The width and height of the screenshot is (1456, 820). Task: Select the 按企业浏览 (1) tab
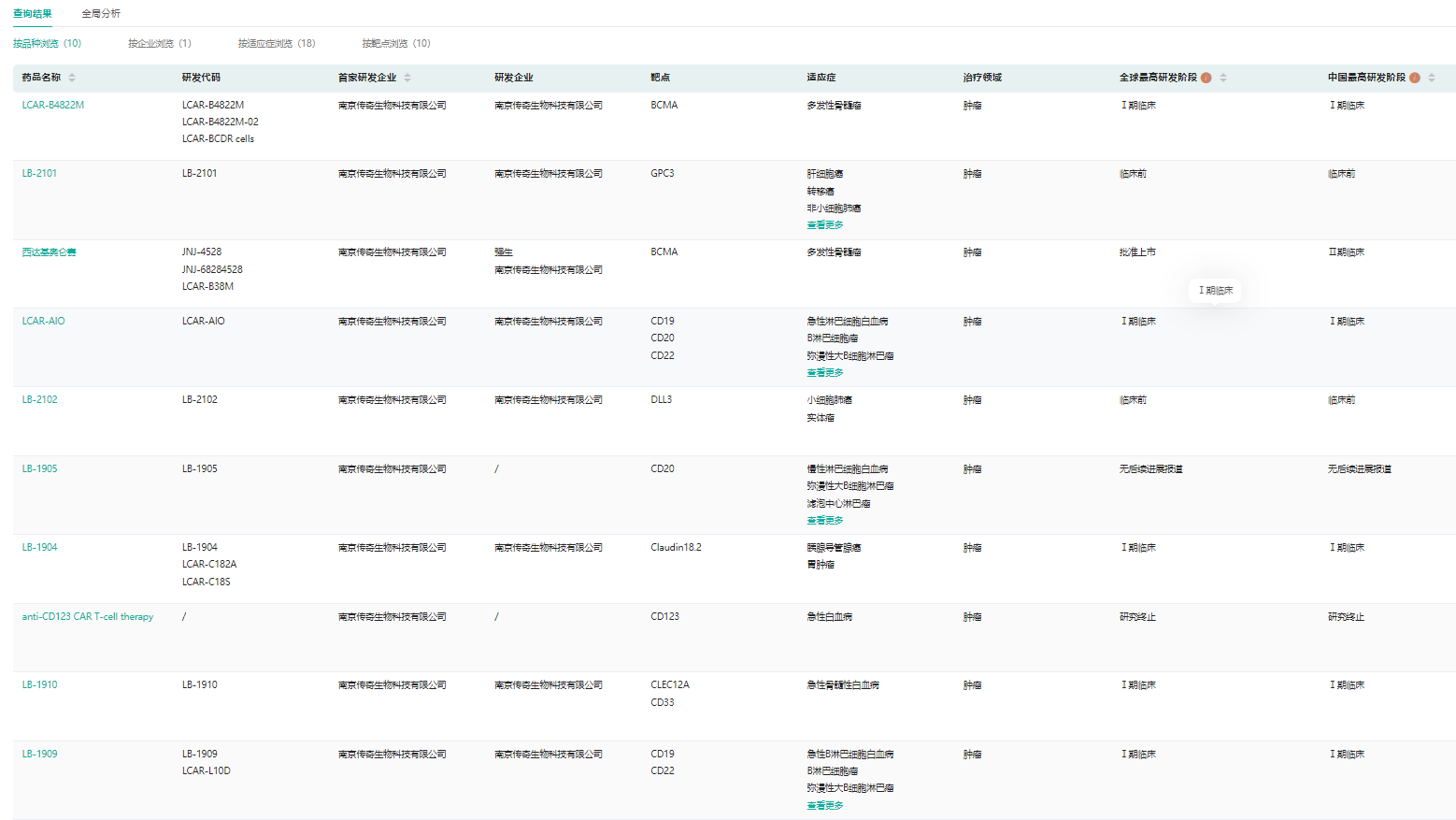(159, 44)
